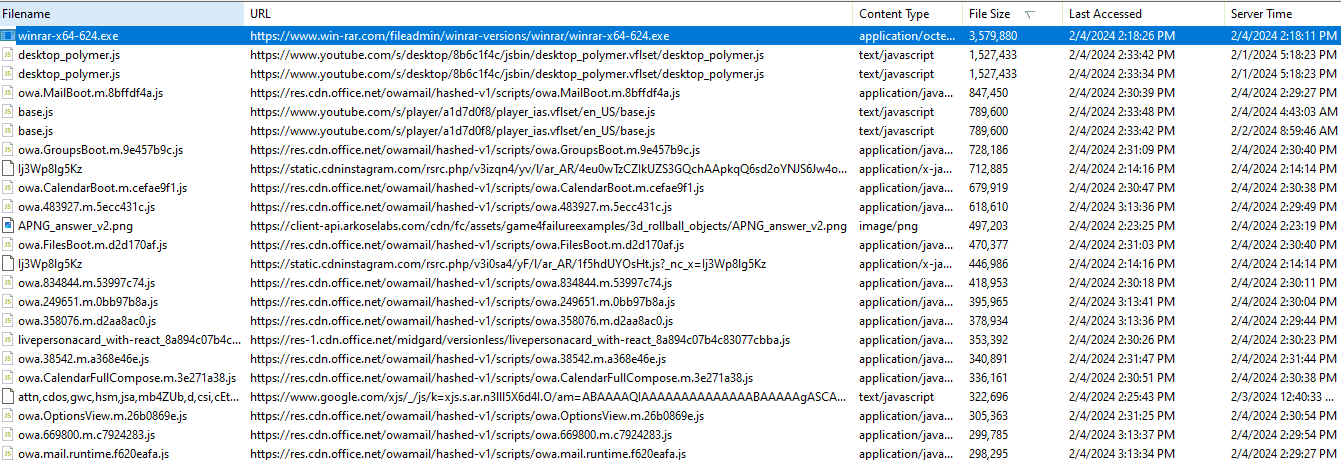Screen dimensions: 1341x460
Task: Click the file size 298,295 cell
Action: [x=988, y=453]
